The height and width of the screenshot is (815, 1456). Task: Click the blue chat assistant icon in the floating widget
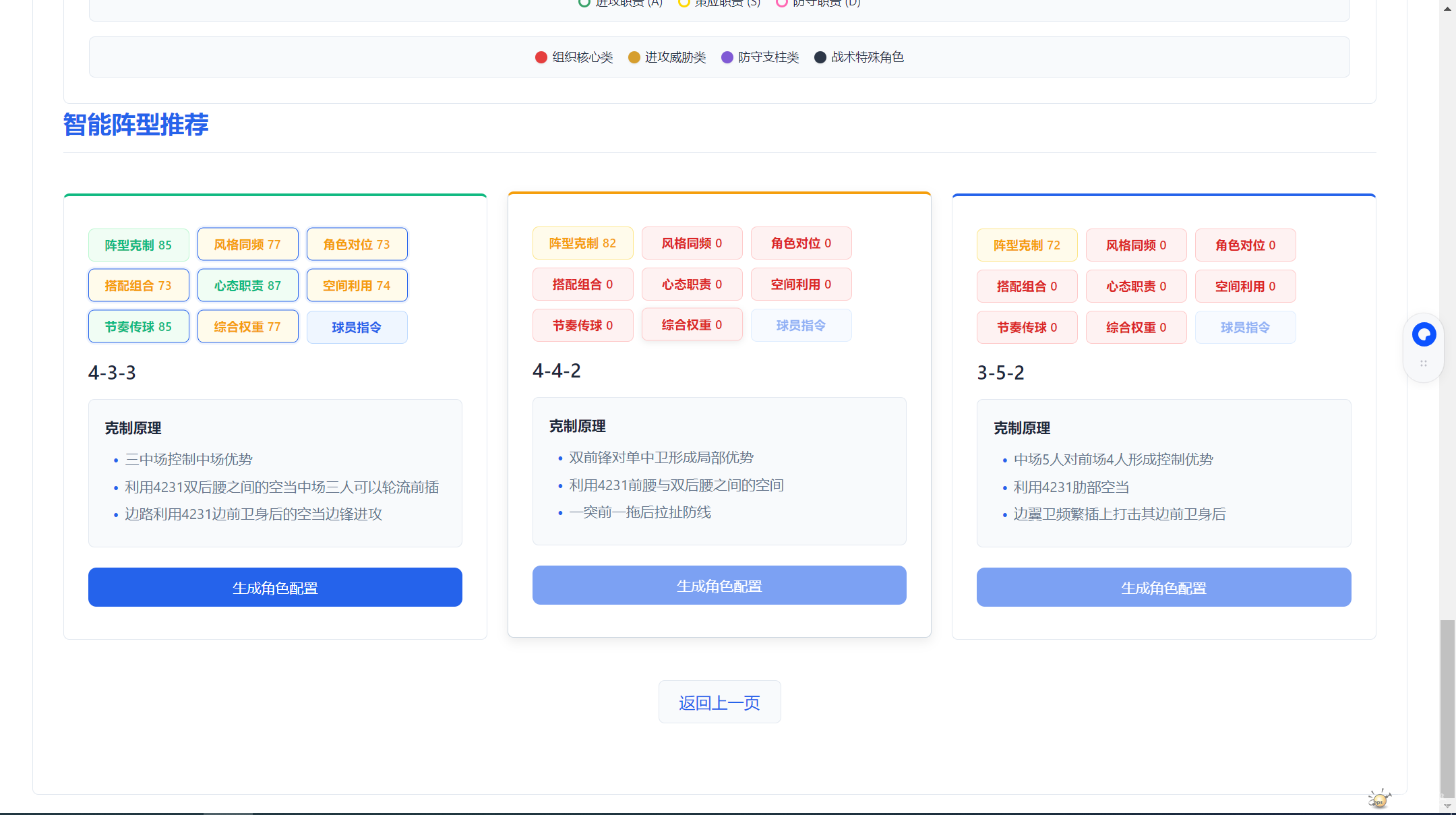(1424, 334)
